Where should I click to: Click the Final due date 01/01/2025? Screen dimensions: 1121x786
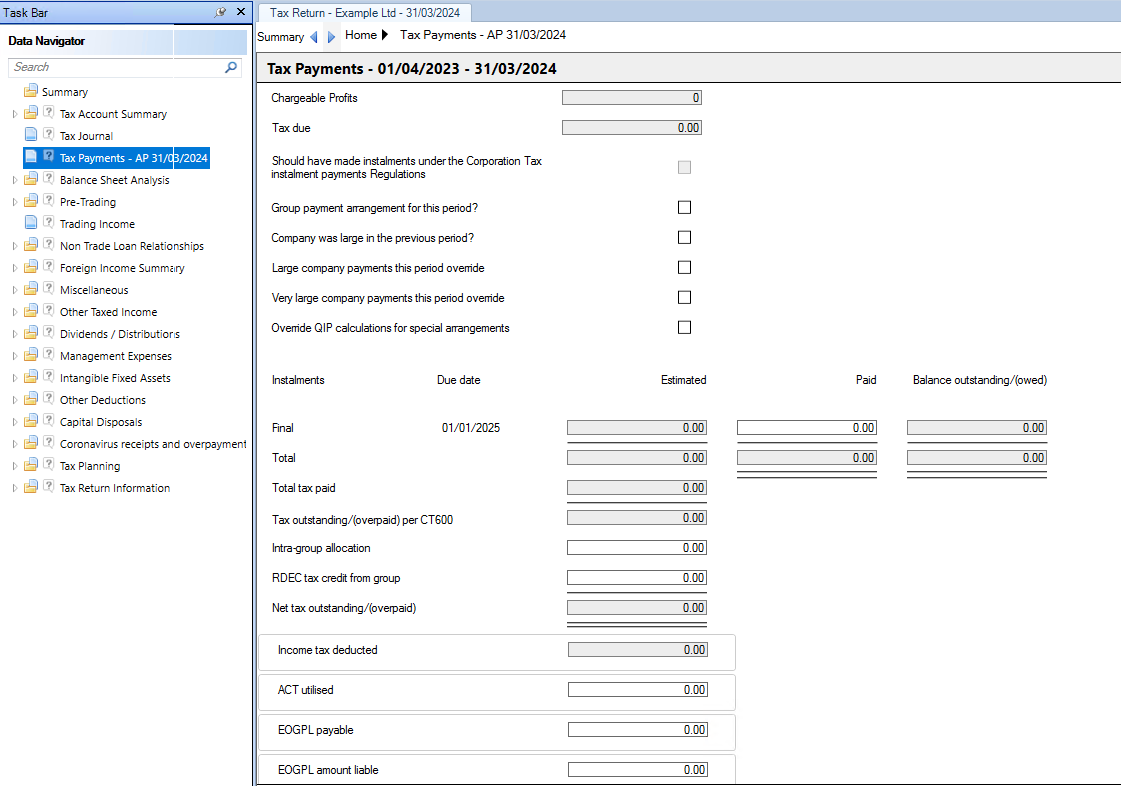[x=470, y=428]
